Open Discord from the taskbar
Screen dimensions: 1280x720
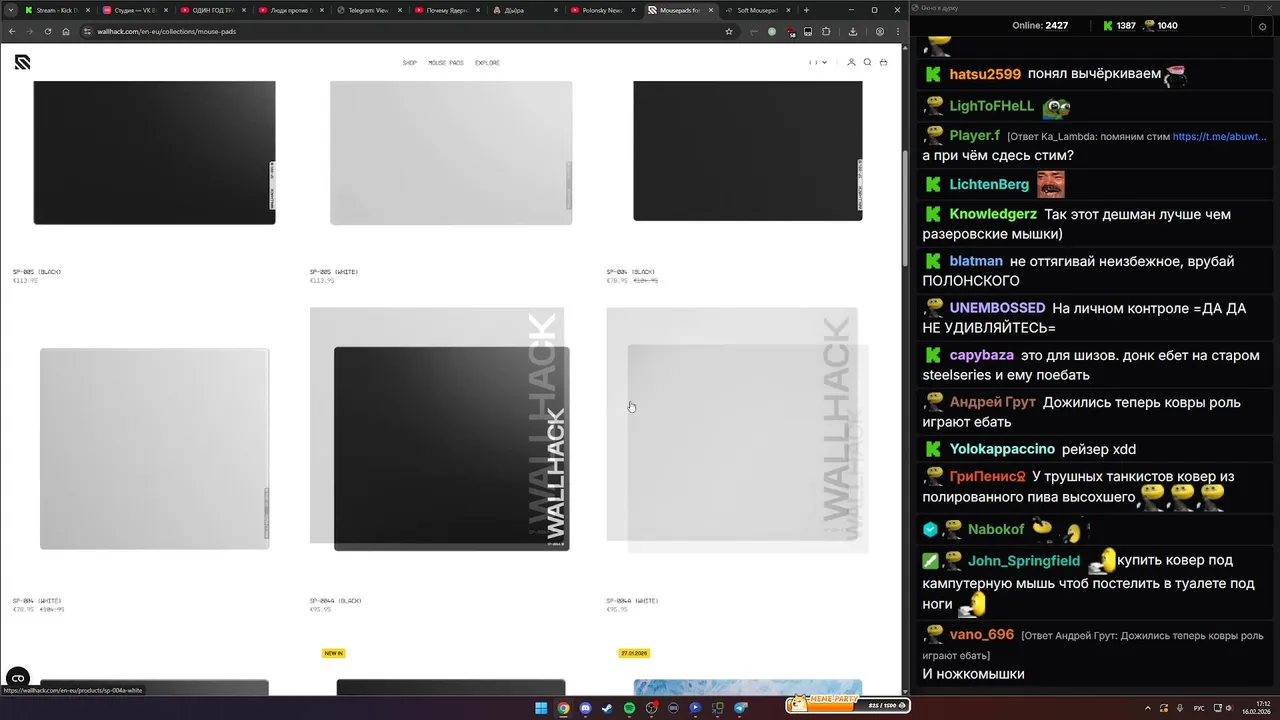tap(585, 708)
